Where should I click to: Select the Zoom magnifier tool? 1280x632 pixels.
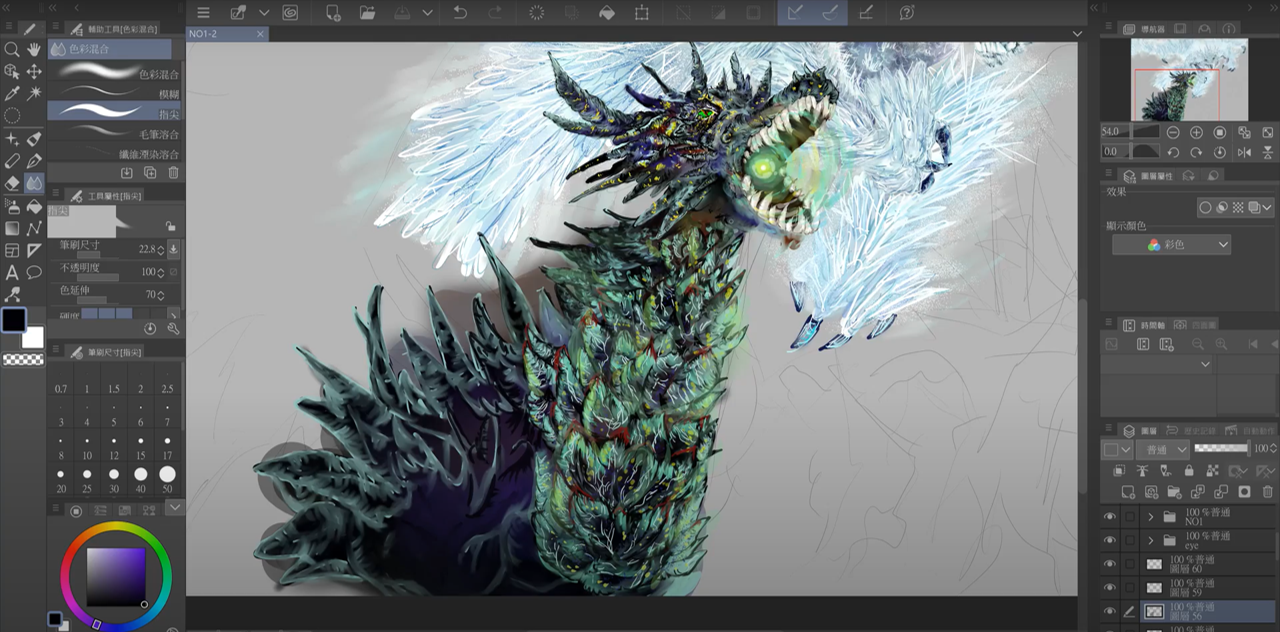click(12, 49)
